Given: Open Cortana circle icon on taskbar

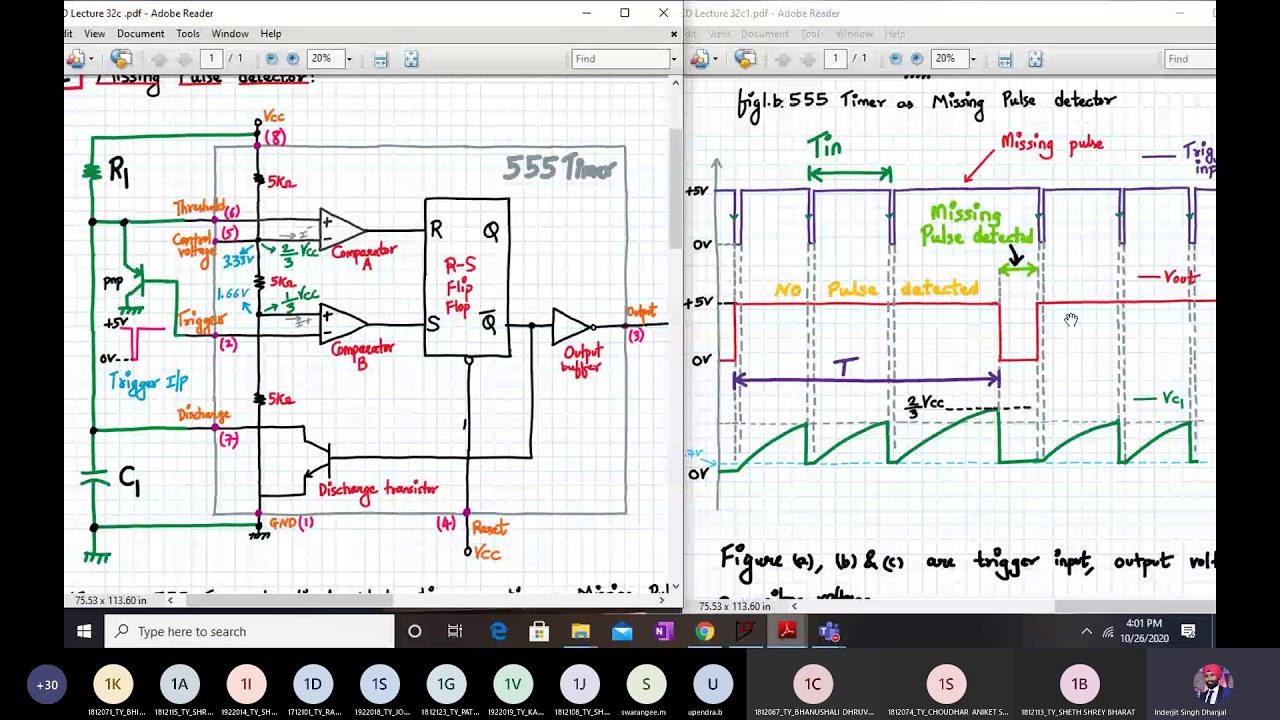Looking at the screenshot, I should pos(414,632).
